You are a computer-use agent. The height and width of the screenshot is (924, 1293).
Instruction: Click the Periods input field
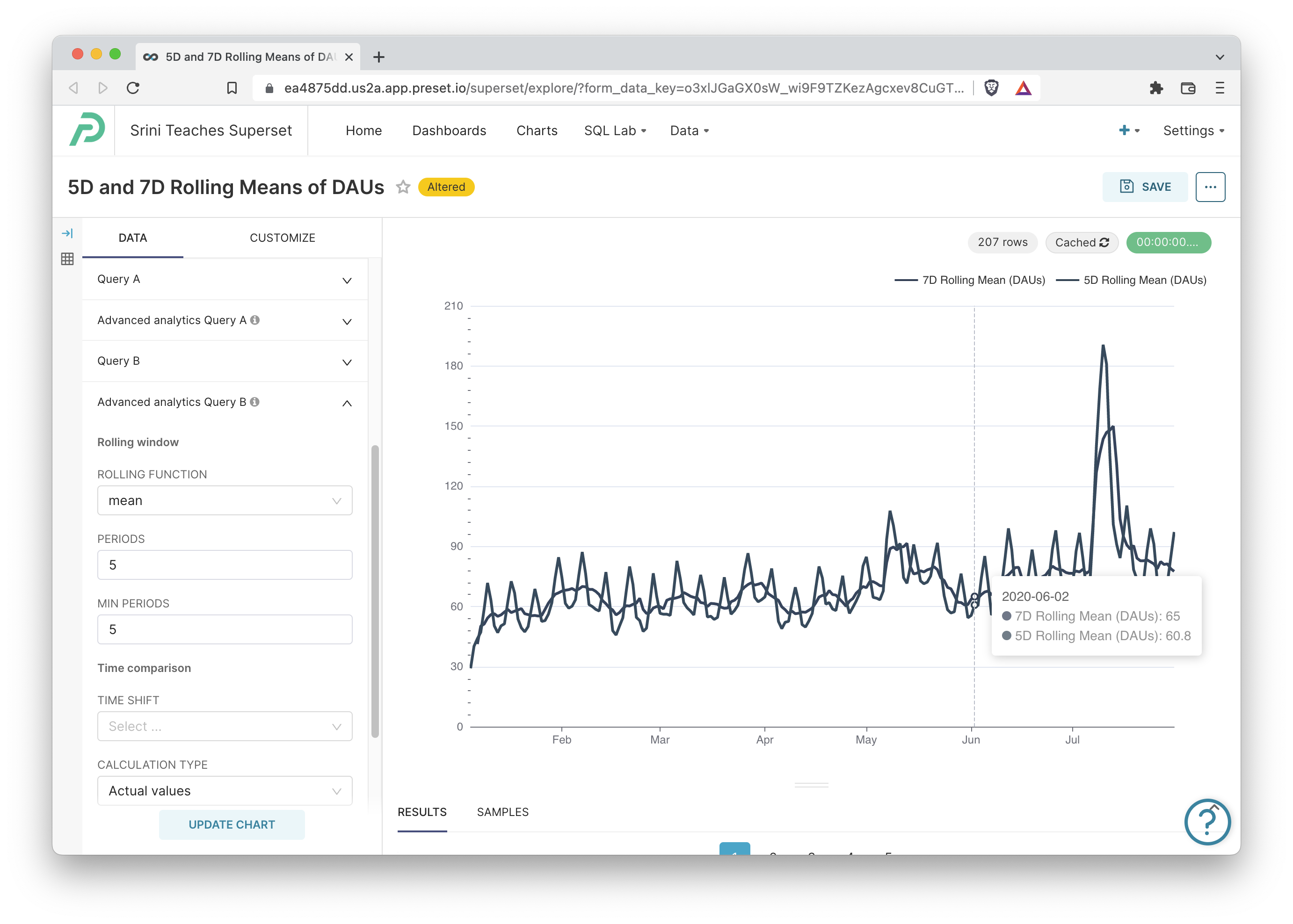coord(225,565)
